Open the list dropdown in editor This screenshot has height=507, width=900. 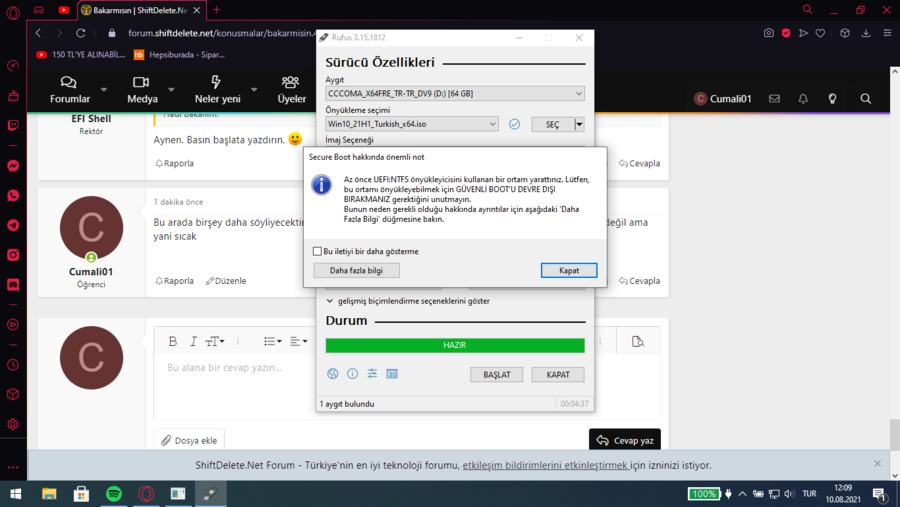[273, 342]
